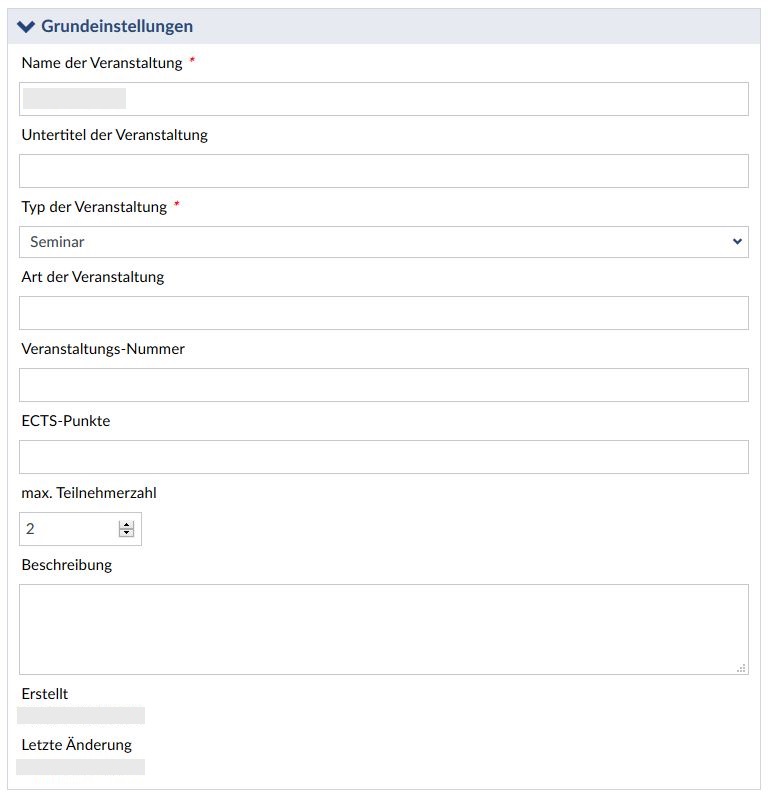Decrease max. Teilnehmerzahl with the down arrow
The width and height of the screenshot is (772, 798).
tap(126, 533)
